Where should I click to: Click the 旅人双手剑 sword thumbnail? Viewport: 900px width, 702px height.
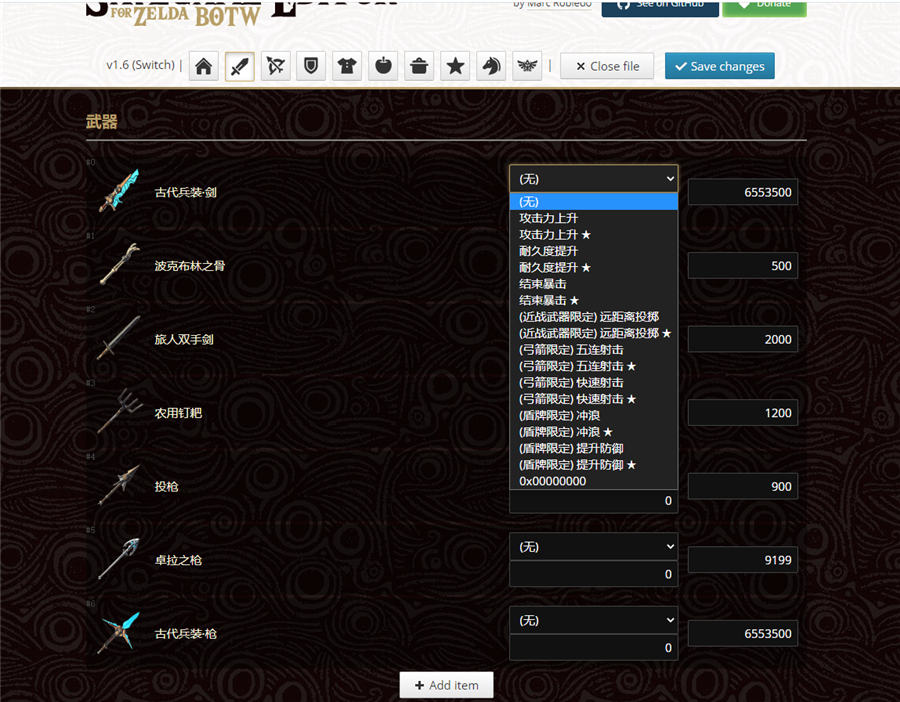coord(119,338)
